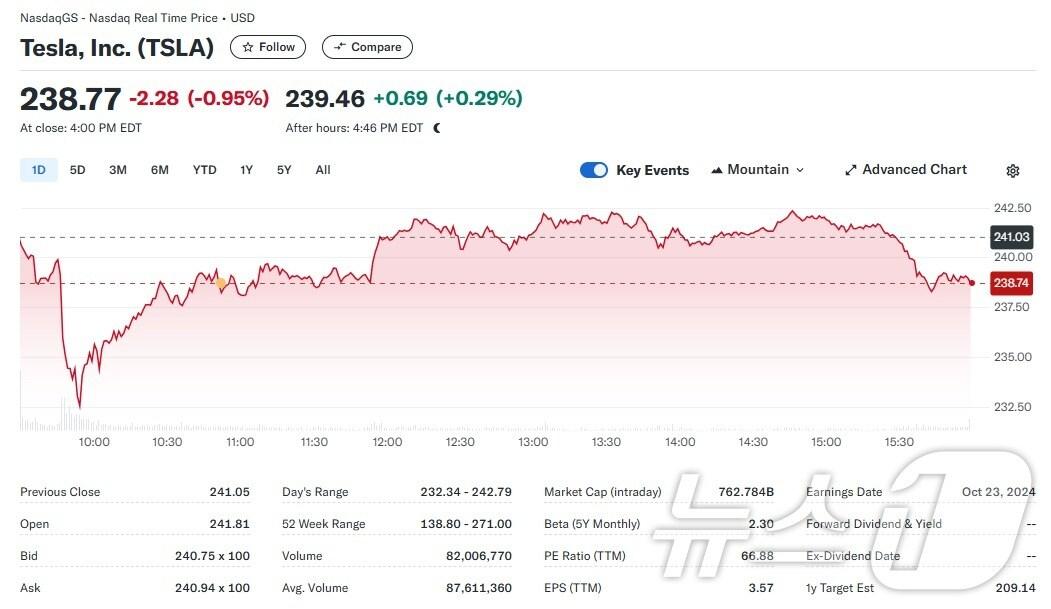Click the Mountain chart type icon
Viewport: 1051px width, 609px height.
[717, 170]
